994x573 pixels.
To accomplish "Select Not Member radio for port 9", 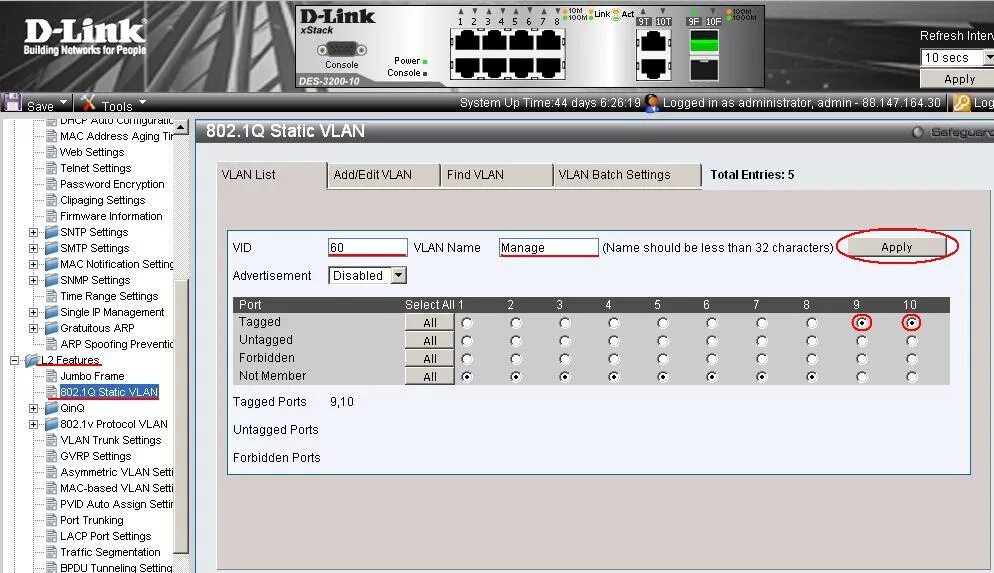I will click(x=862, y=377).
